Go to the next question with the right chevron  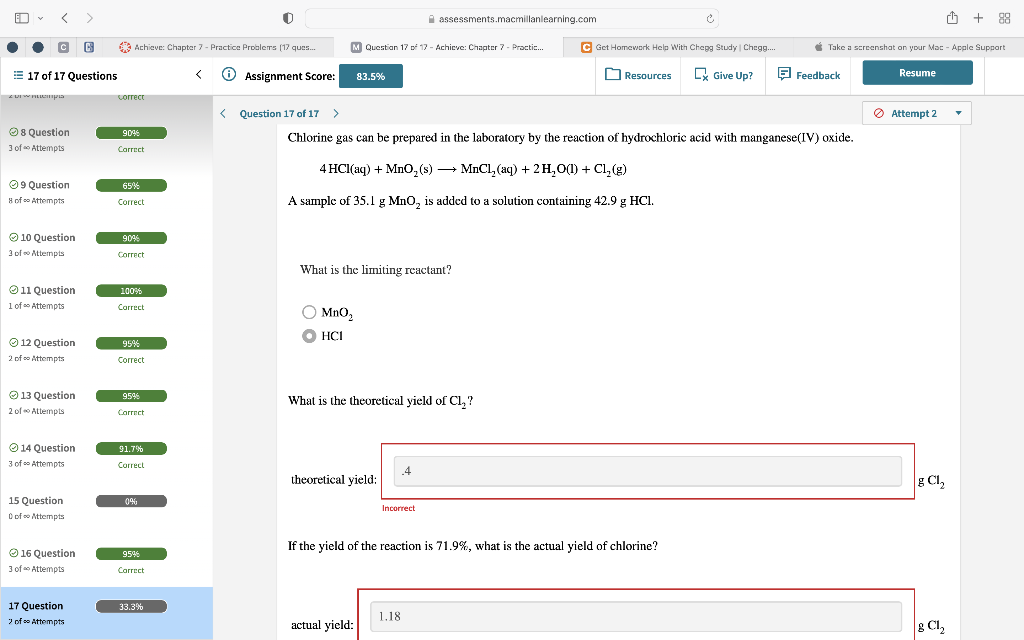336,114
